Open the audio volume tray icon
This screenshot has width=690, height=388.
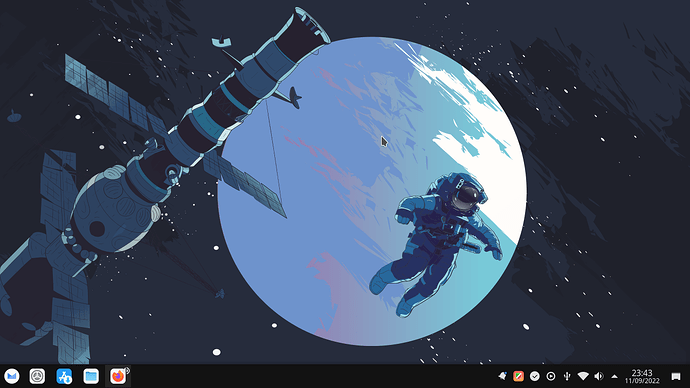599,376
